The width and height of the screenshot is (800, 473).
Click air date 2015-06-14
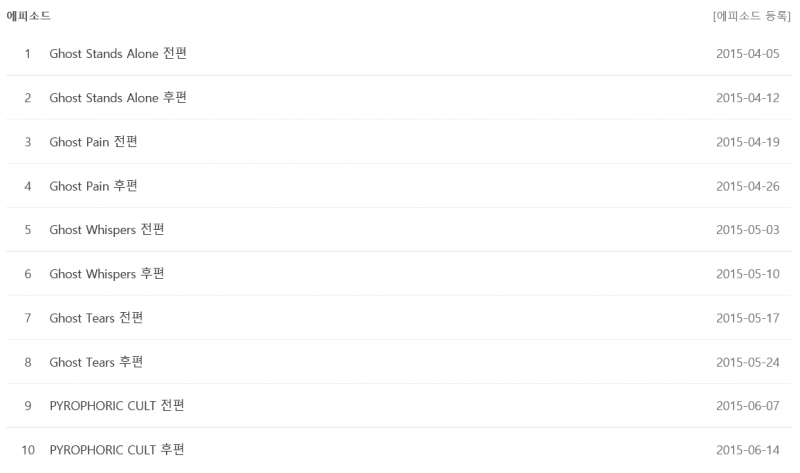pyautogui.click(x=747, y=450)
